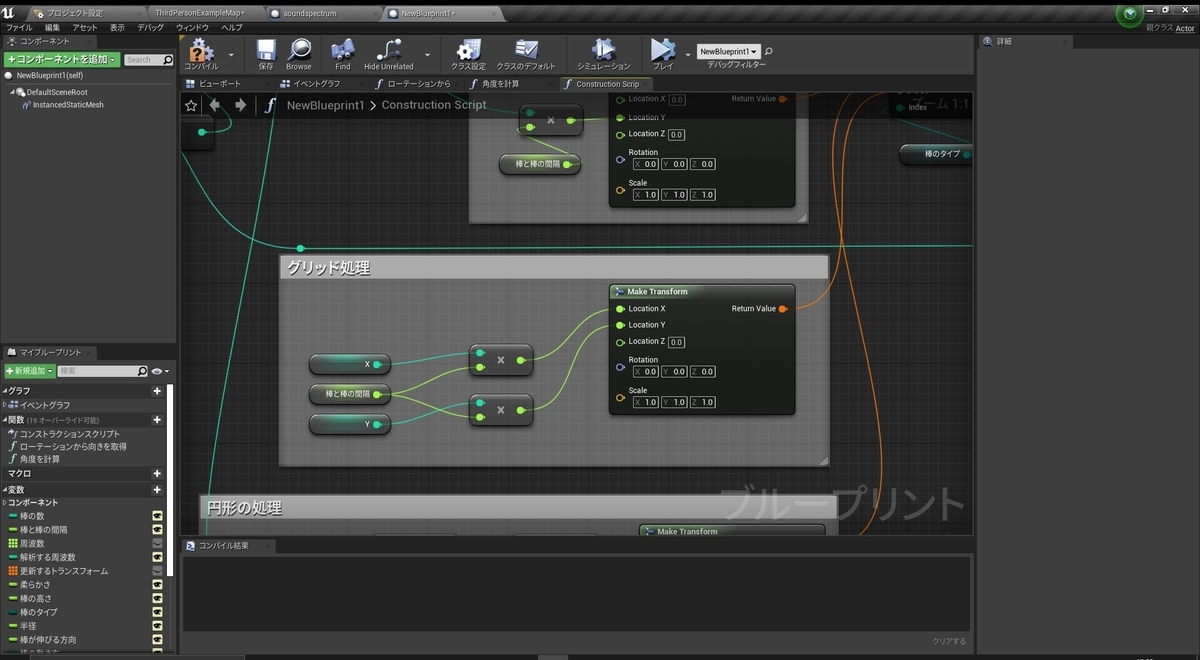
Task: Toggle visibility of 解析する周波数 variable
Action: [x=157, y=557]
